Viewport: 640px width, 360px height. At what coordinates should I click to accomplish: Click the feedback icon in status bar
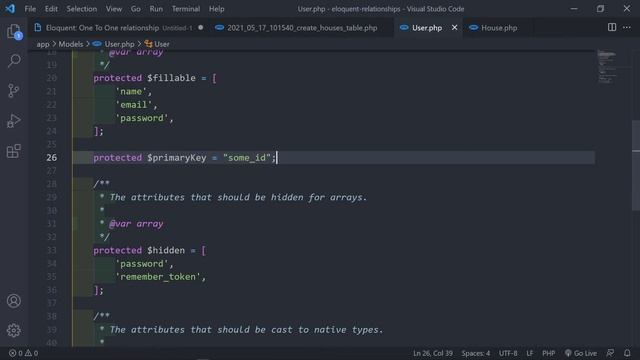point(610,353)
